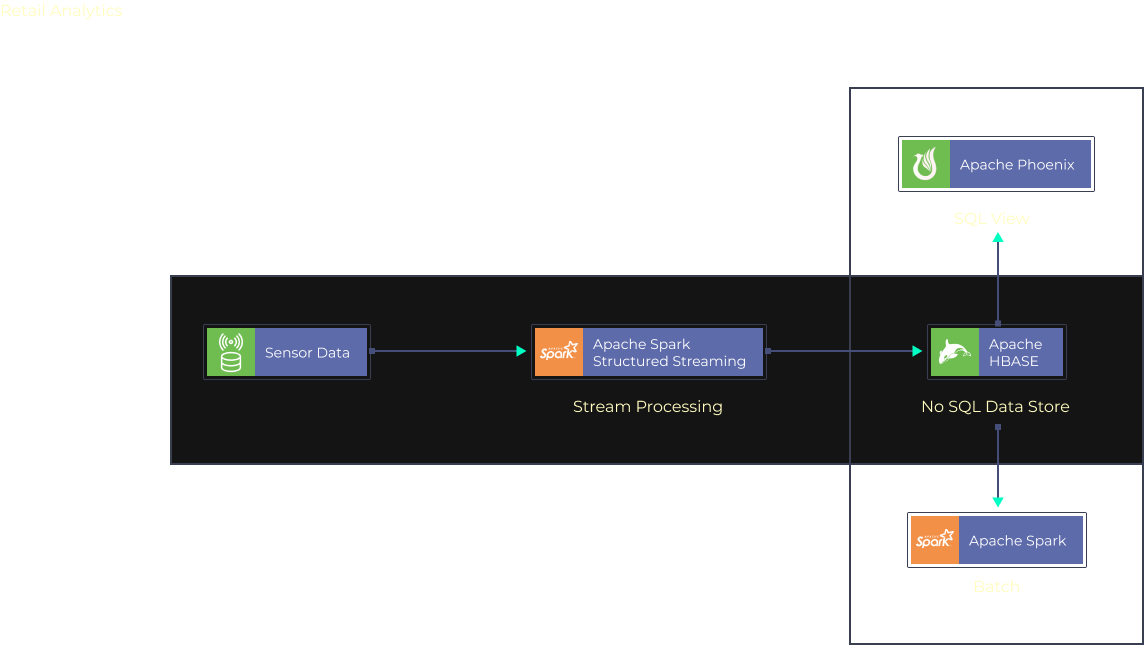Click the SQL View caption

click(991, 218)
